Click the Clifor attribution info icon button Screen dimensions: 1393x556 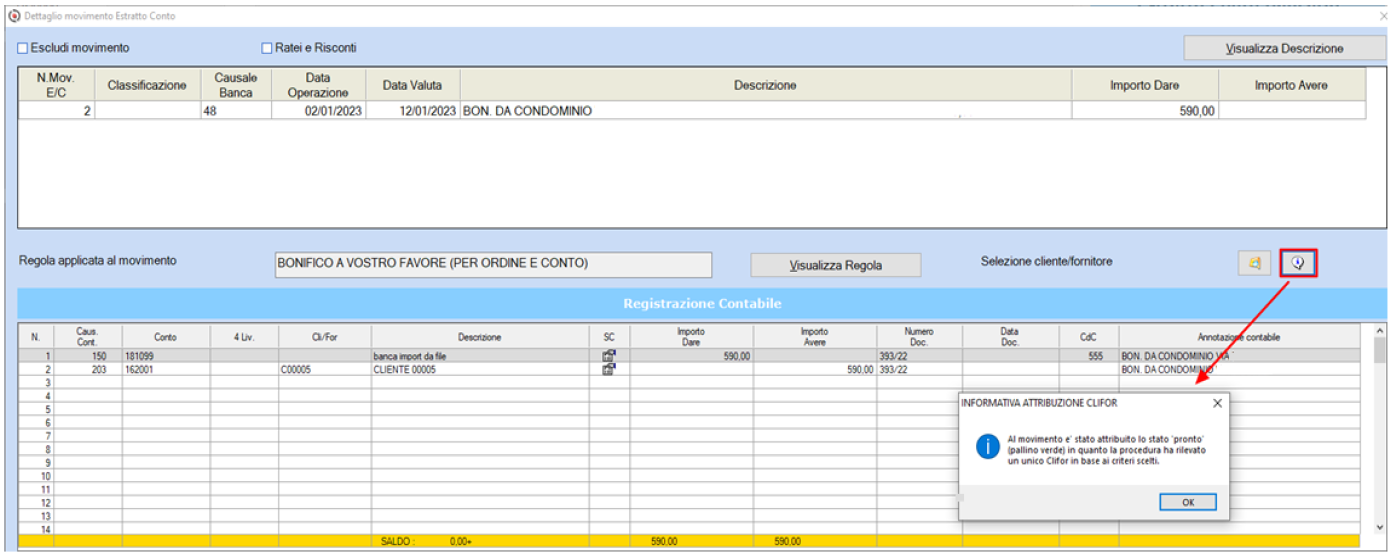1298,263
